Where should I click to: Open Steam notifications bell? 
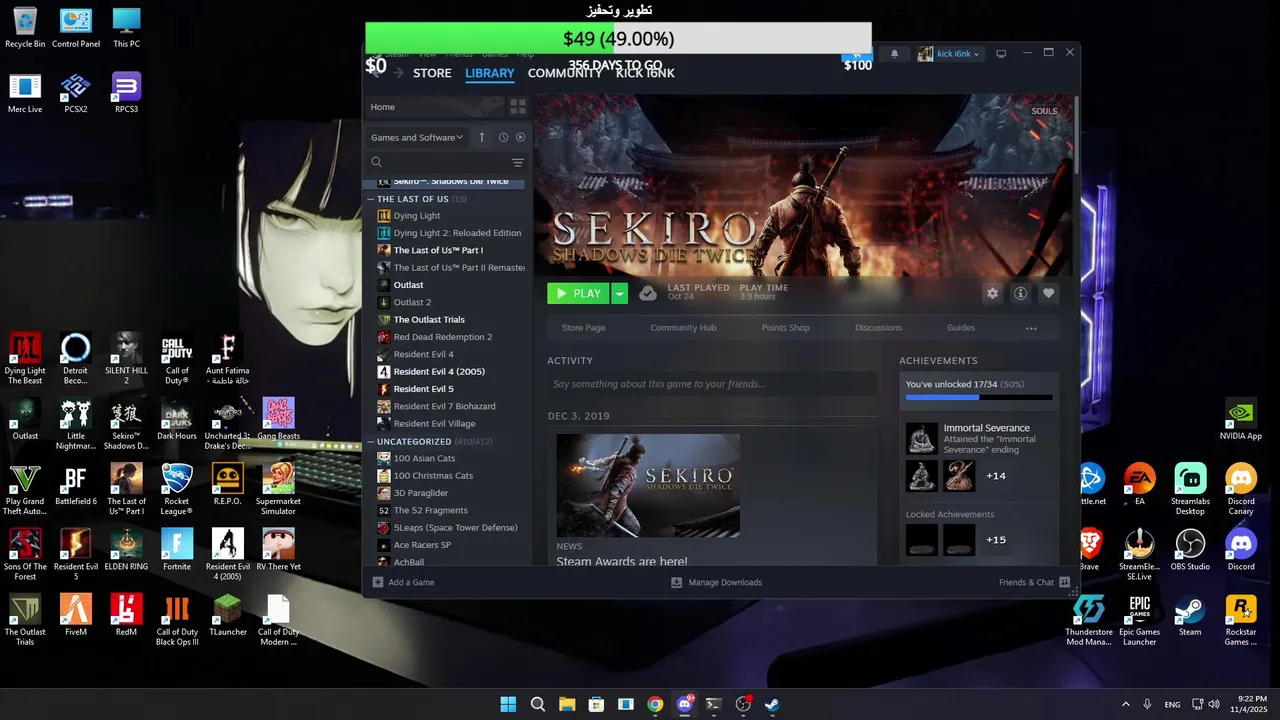pyautogui.click(x=894, y=54)
